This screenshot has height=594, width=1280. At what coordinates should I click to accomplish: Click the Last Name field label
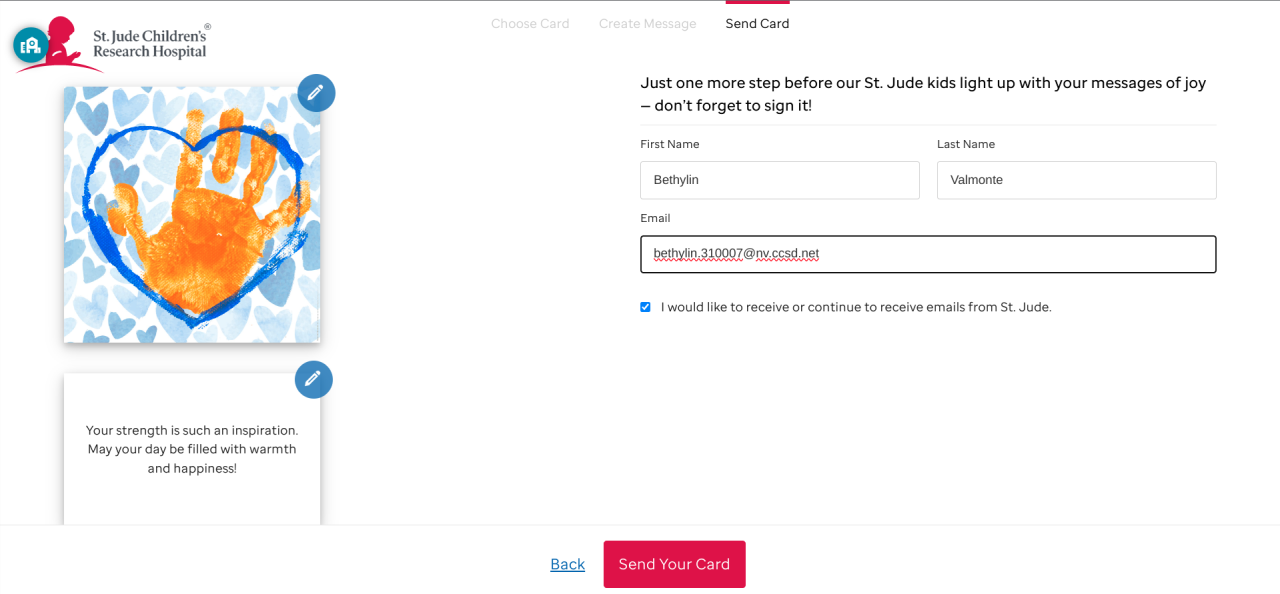click(x=965, y=144)
